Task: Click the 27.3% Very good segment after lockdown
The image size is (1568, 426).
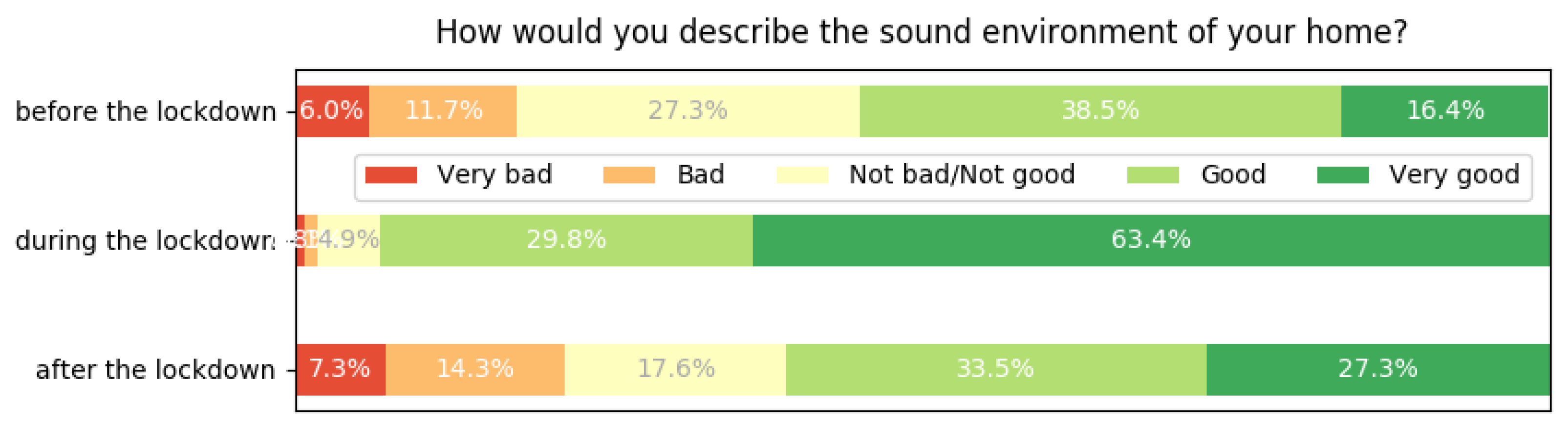Action: point(1377,369)
